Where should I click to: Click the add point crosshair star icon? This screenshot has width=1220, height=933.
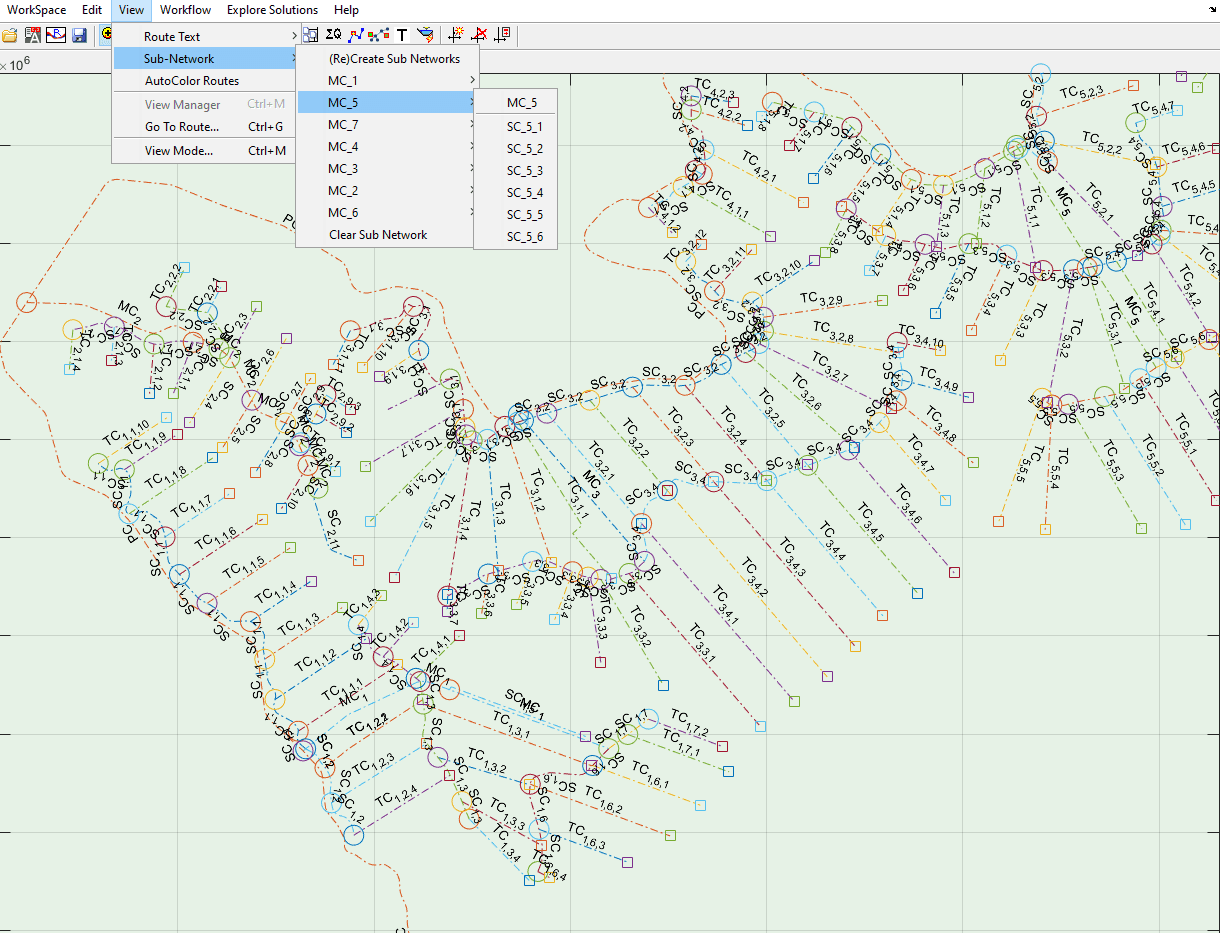[456, 35]
